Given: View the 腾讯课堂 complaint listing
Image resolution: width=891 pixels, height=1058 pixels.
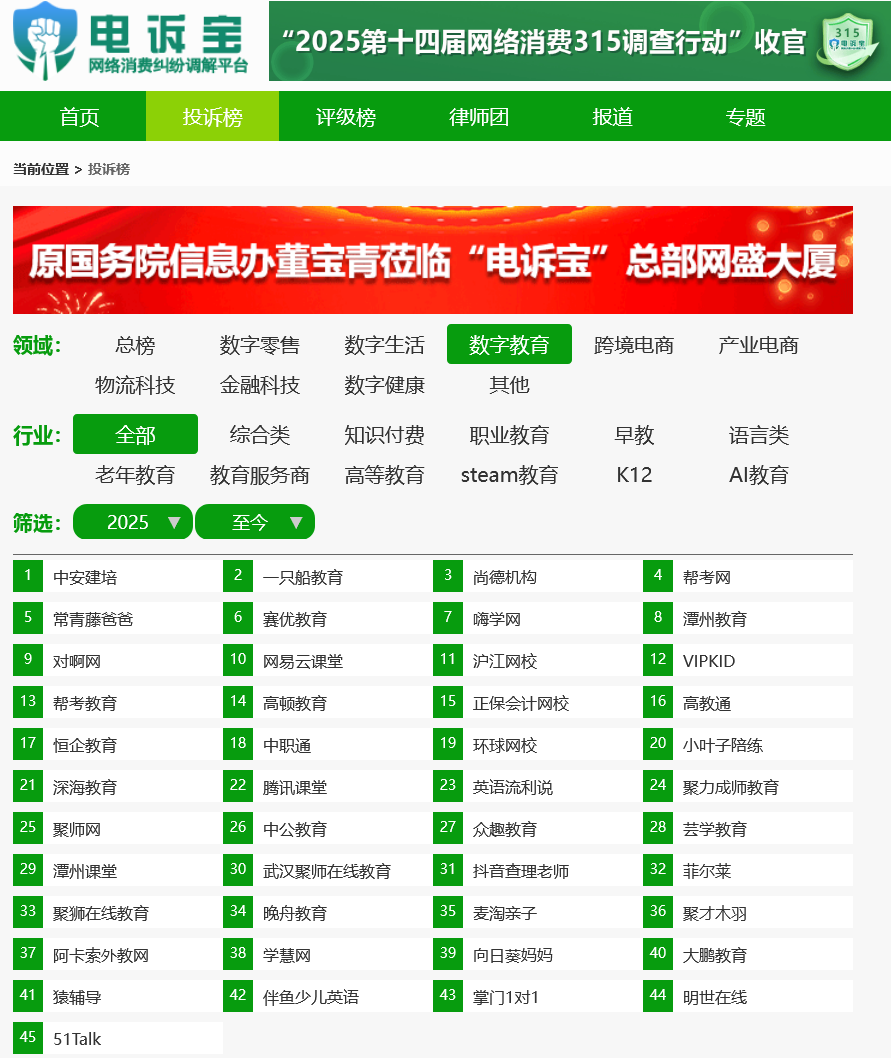Looking at the screenshot, I should click(295, 788).
